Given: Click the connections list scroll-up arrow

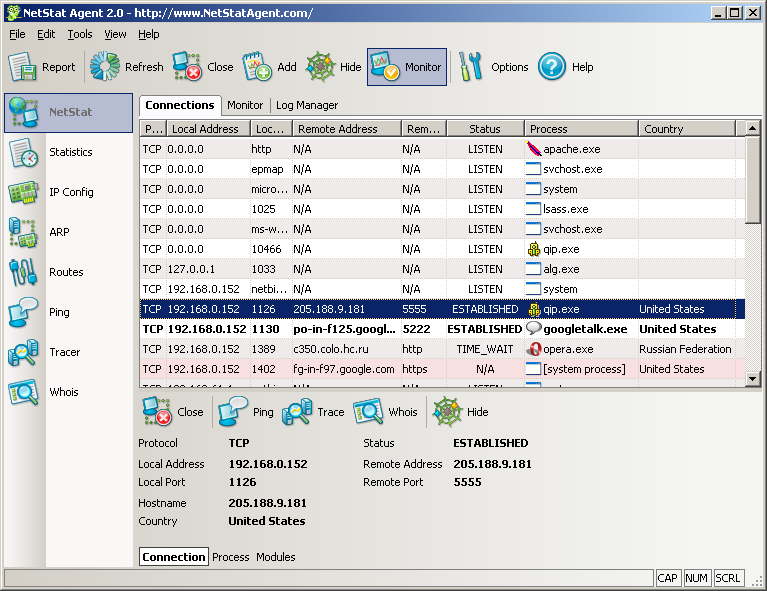Looking at the screenshot, I should click(752, 128).
